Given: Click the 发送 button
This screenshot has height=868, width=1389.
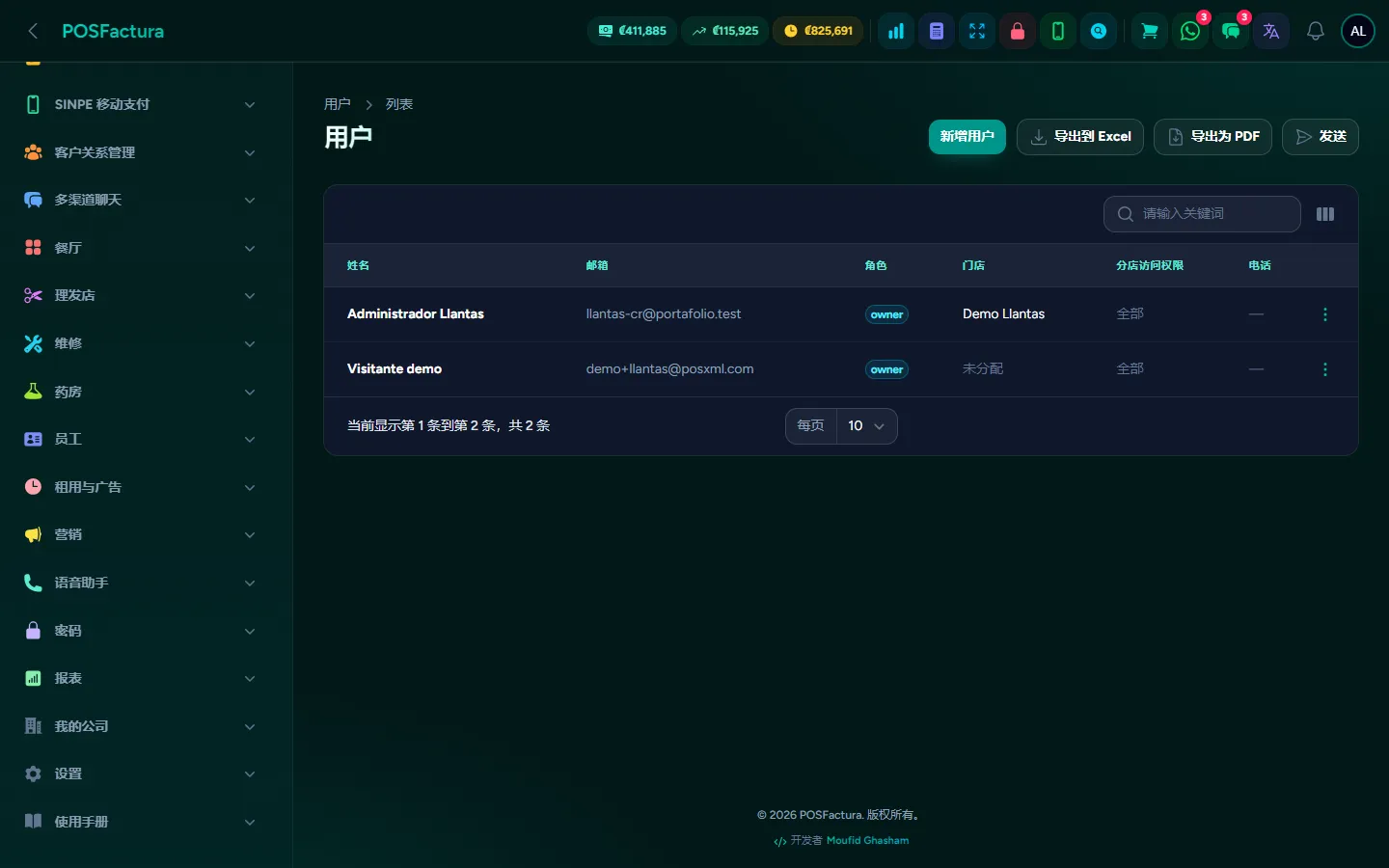Looking at the screenshot, I should click(1321, 137).
